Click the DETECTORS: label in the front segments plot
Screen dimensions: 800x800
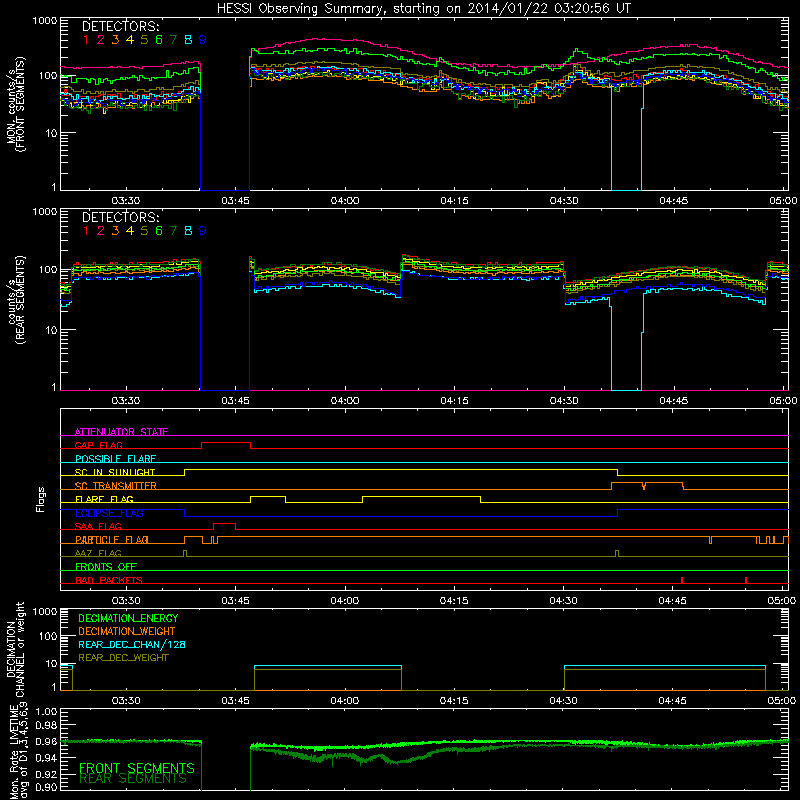pyautogui.click(x=120, y=26)
